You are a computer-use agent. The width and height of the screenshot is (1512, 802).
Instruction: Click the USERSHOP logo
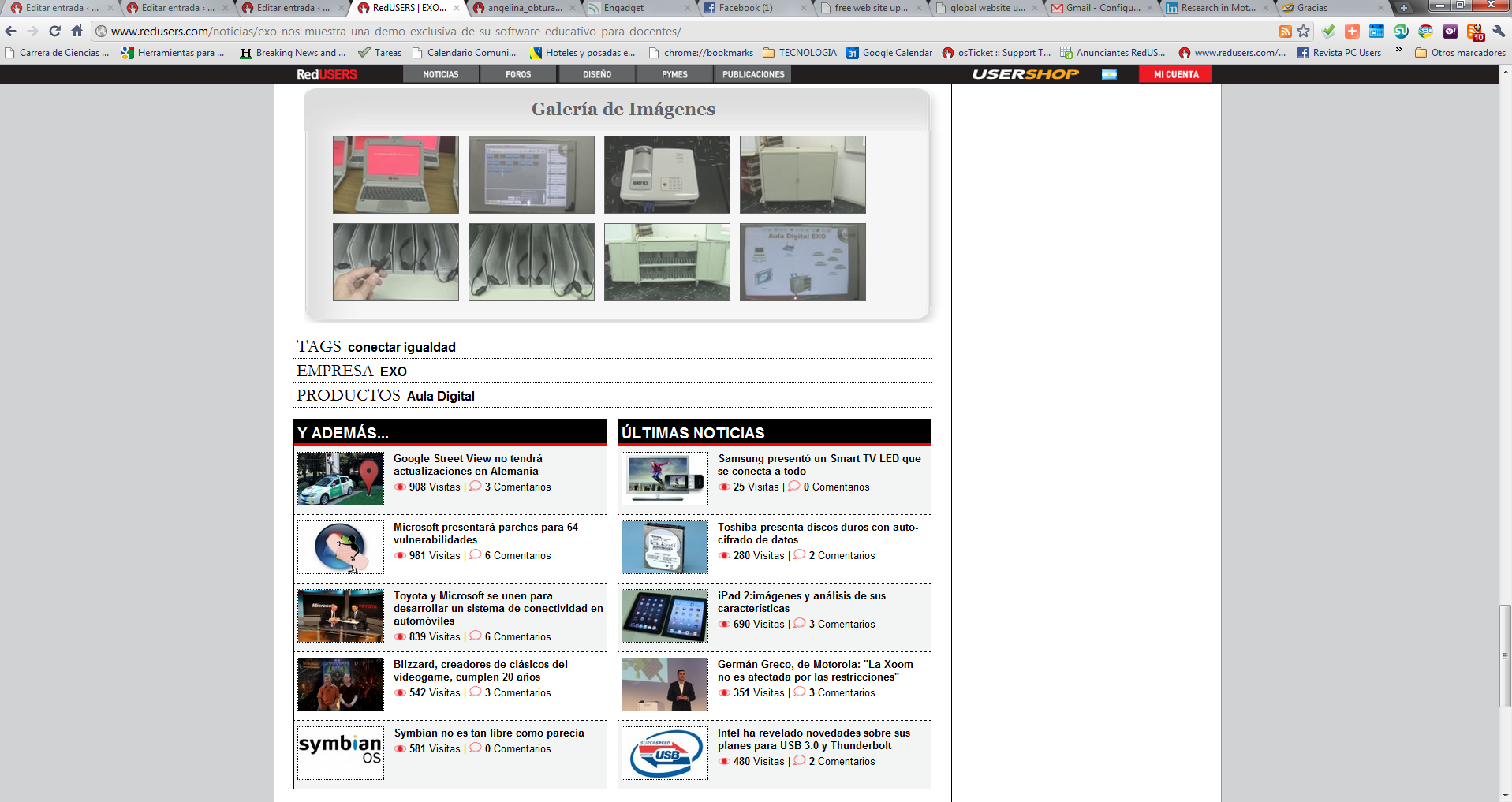click(1025, 74)
